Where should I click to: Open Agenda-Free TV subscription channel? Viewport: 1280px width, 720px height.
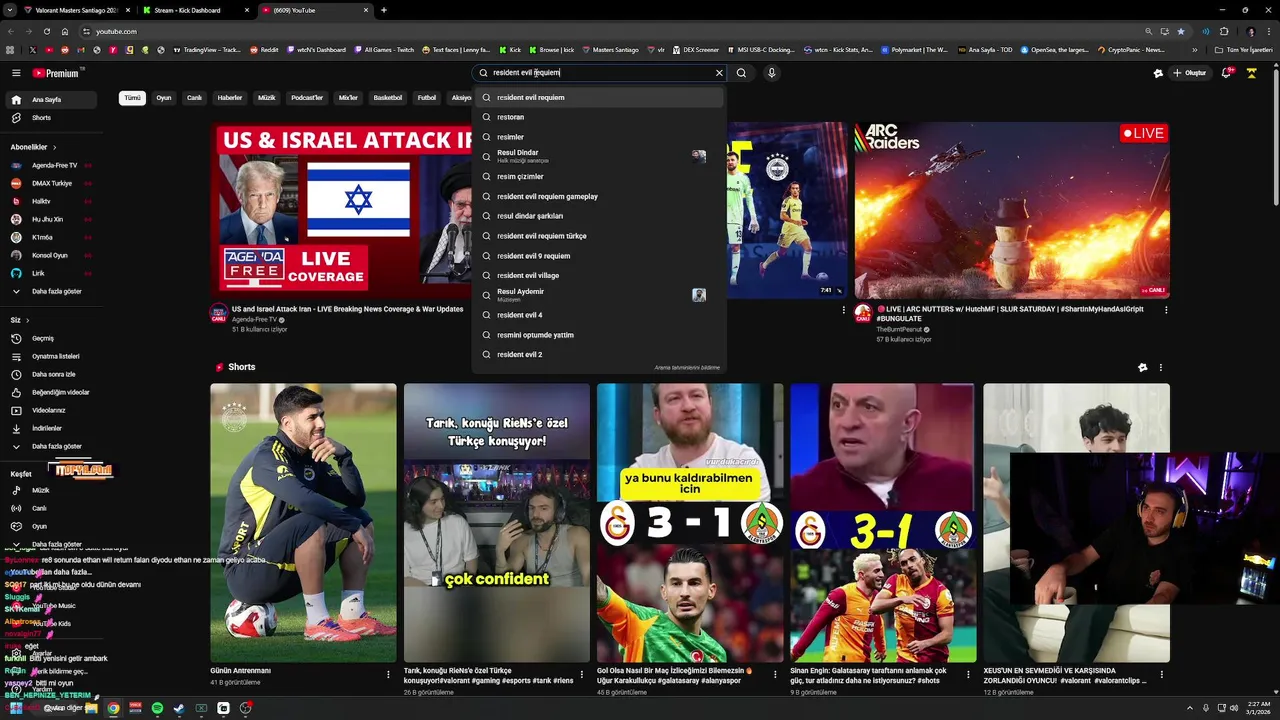[x=51, y=165]
